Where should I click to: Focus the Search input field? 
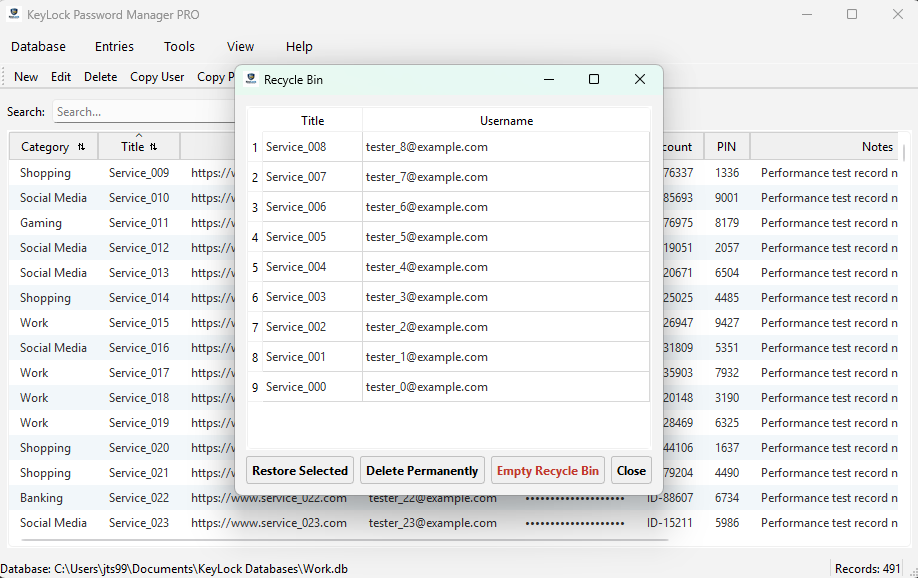pyautogui.click(x=144, y=112)
